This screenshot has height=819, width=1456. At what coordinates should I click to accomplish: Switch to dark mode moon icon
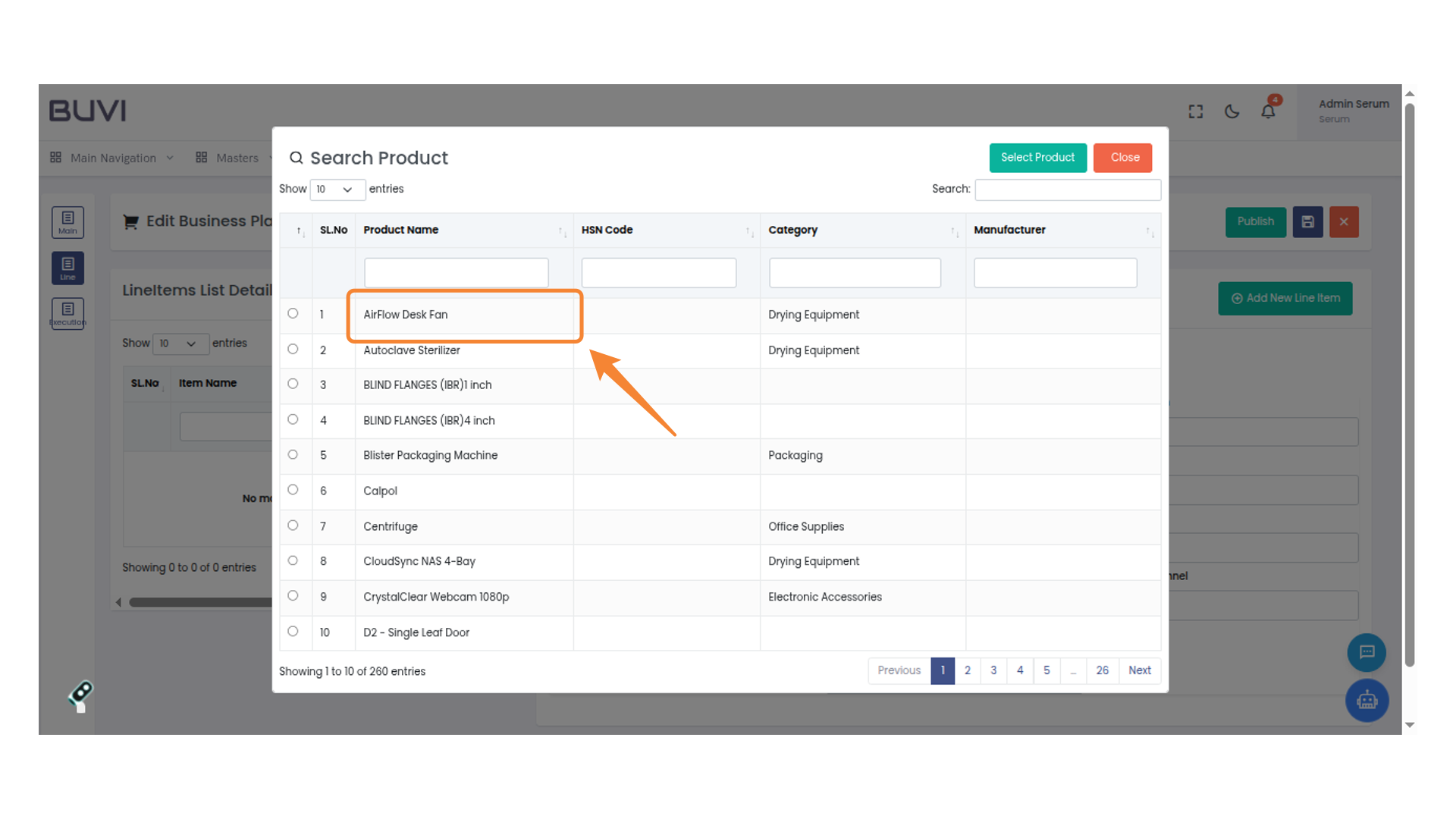pyautogui.click(x=1232, y=111)
